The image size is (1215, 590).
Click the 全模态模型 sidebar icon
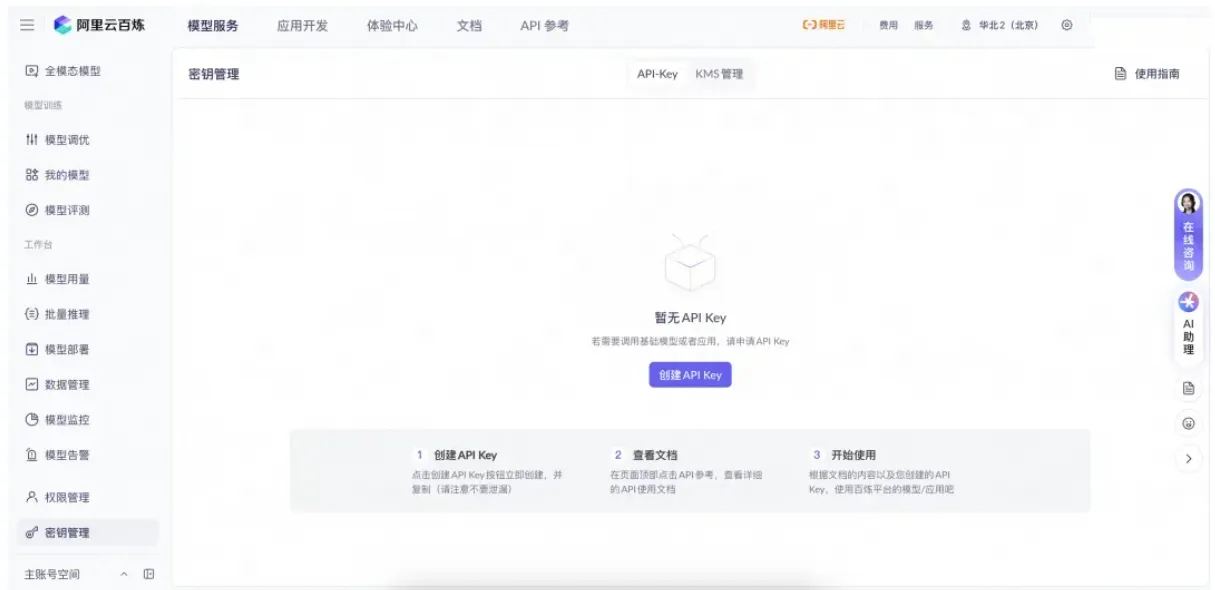coord(32,71)
